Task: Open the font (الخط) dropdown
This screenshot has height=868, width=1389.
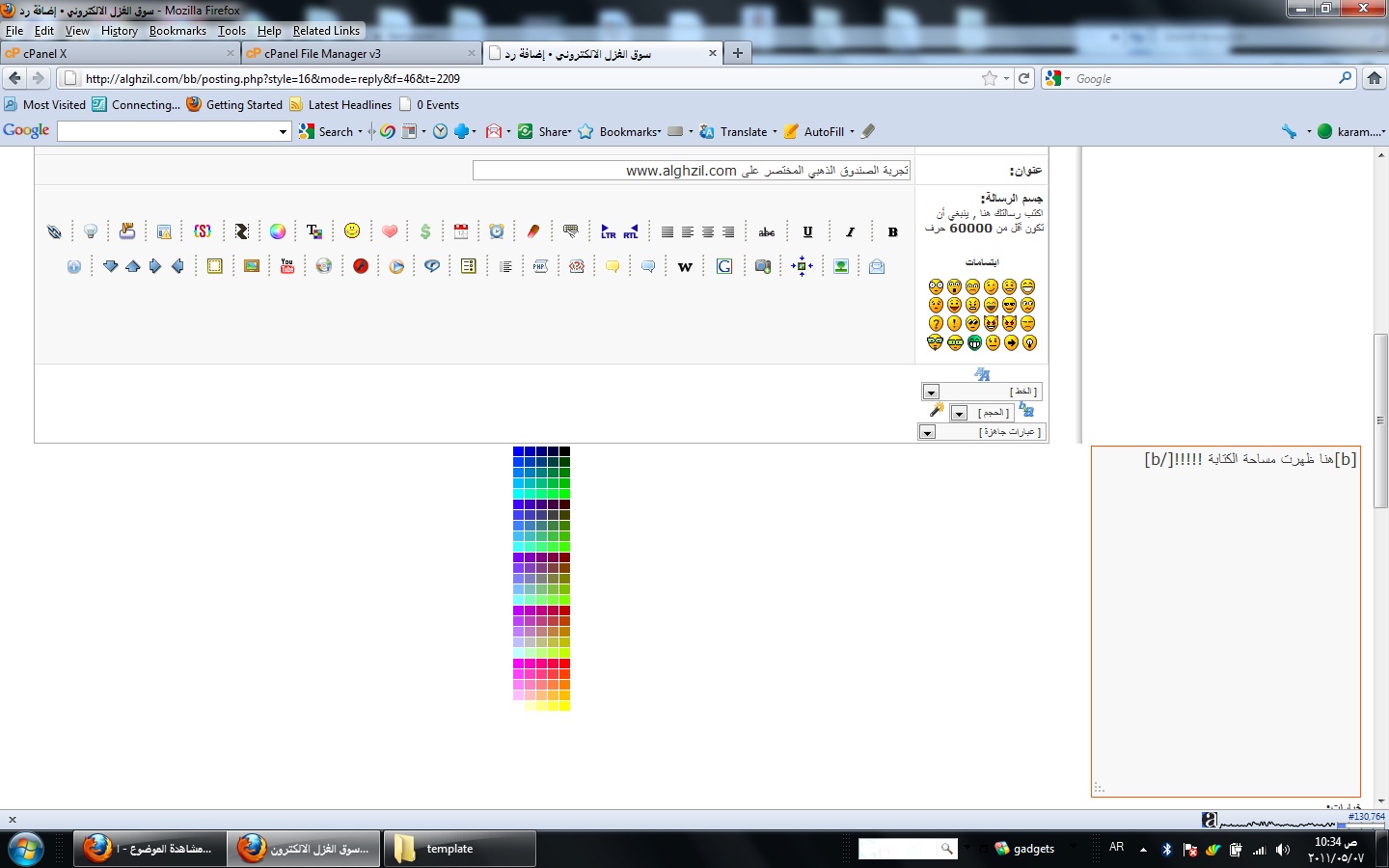Action: pos(931,393)
